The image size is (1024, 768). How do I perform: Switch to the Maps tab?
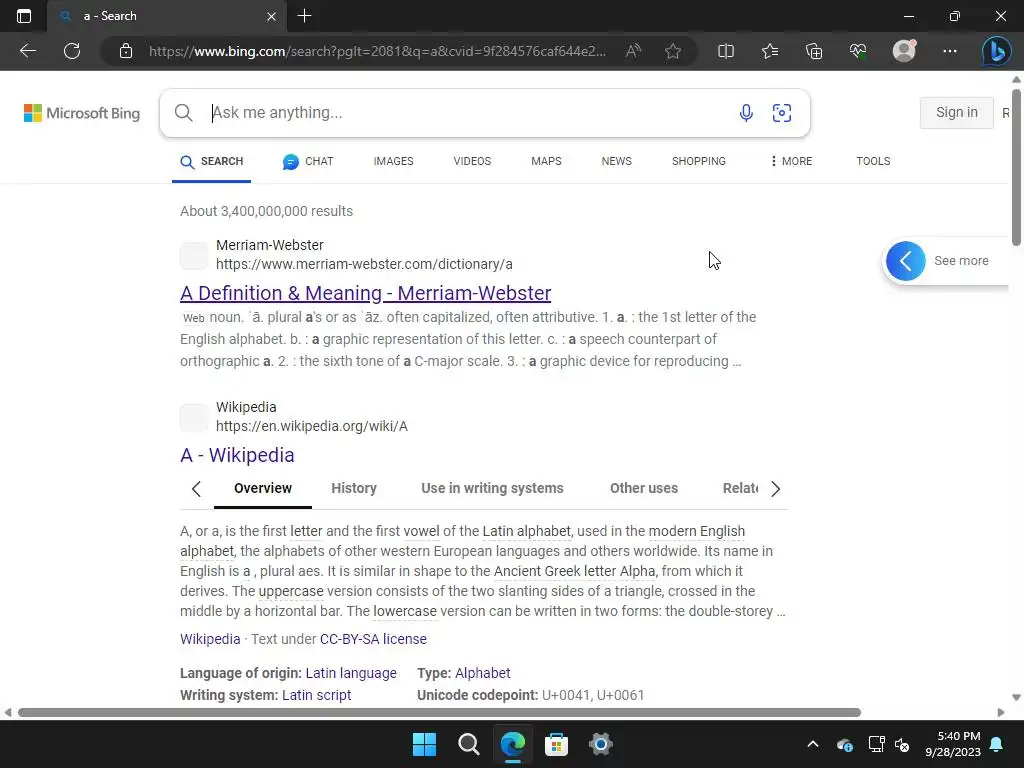tap(546, 161)
